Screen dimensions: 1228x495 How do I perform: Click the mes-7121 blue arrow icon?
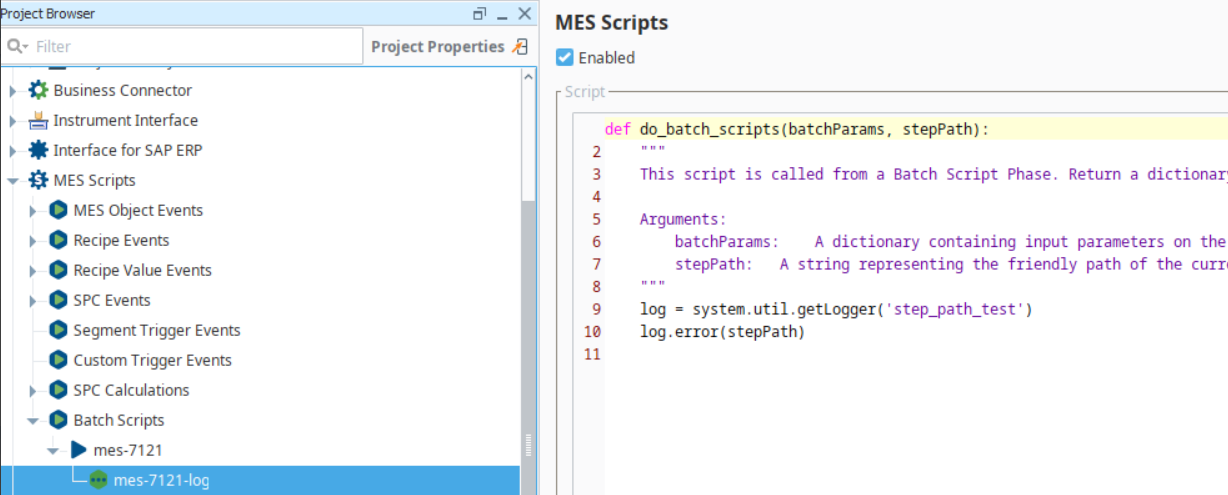click(78, 450)
